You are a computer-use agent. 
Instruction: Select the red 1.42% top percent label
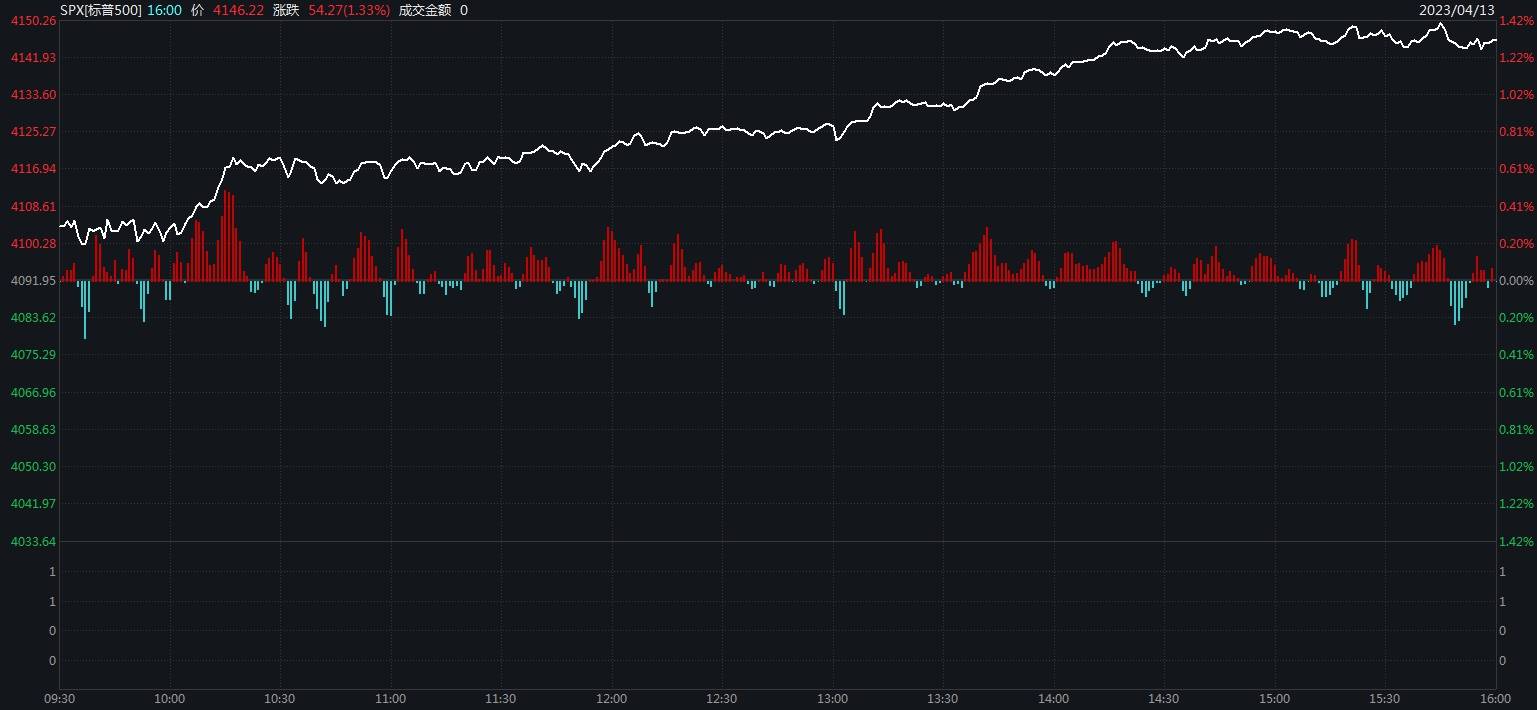pyautogui.click(x=1516, y=21)
